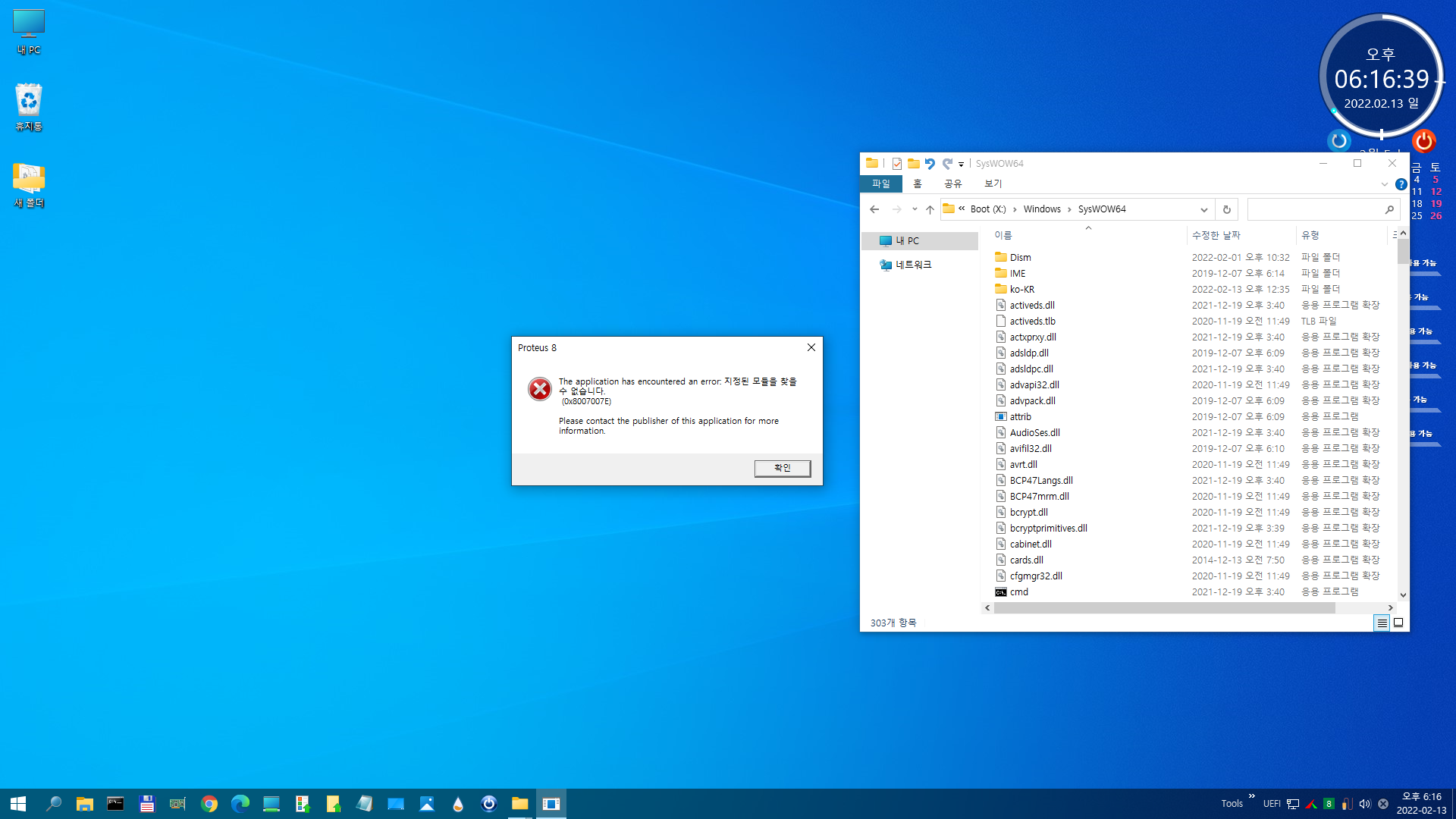Select the cards.dll file

(1026, 560)
